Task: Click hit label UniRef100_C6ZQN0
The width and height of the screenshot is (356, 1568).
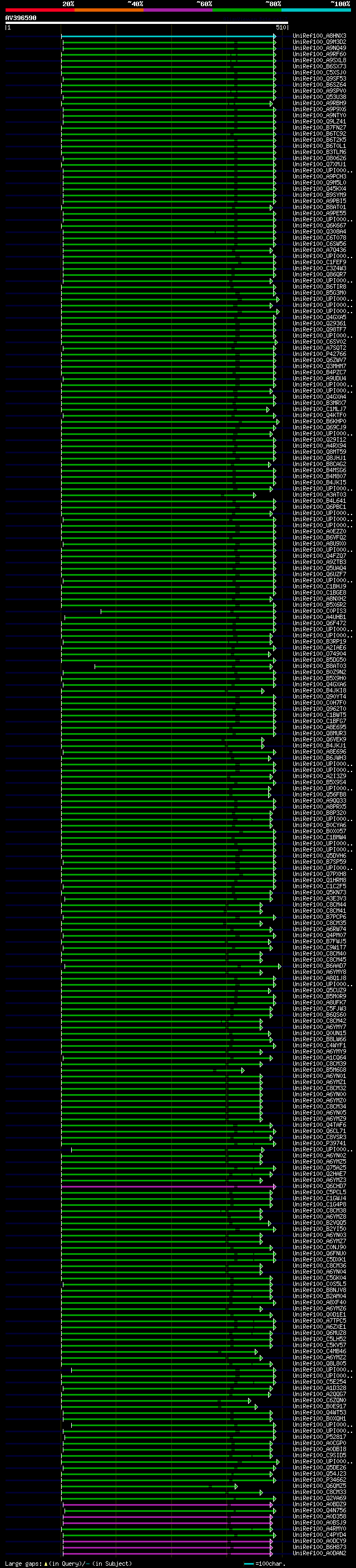Action: (319, 1401)
